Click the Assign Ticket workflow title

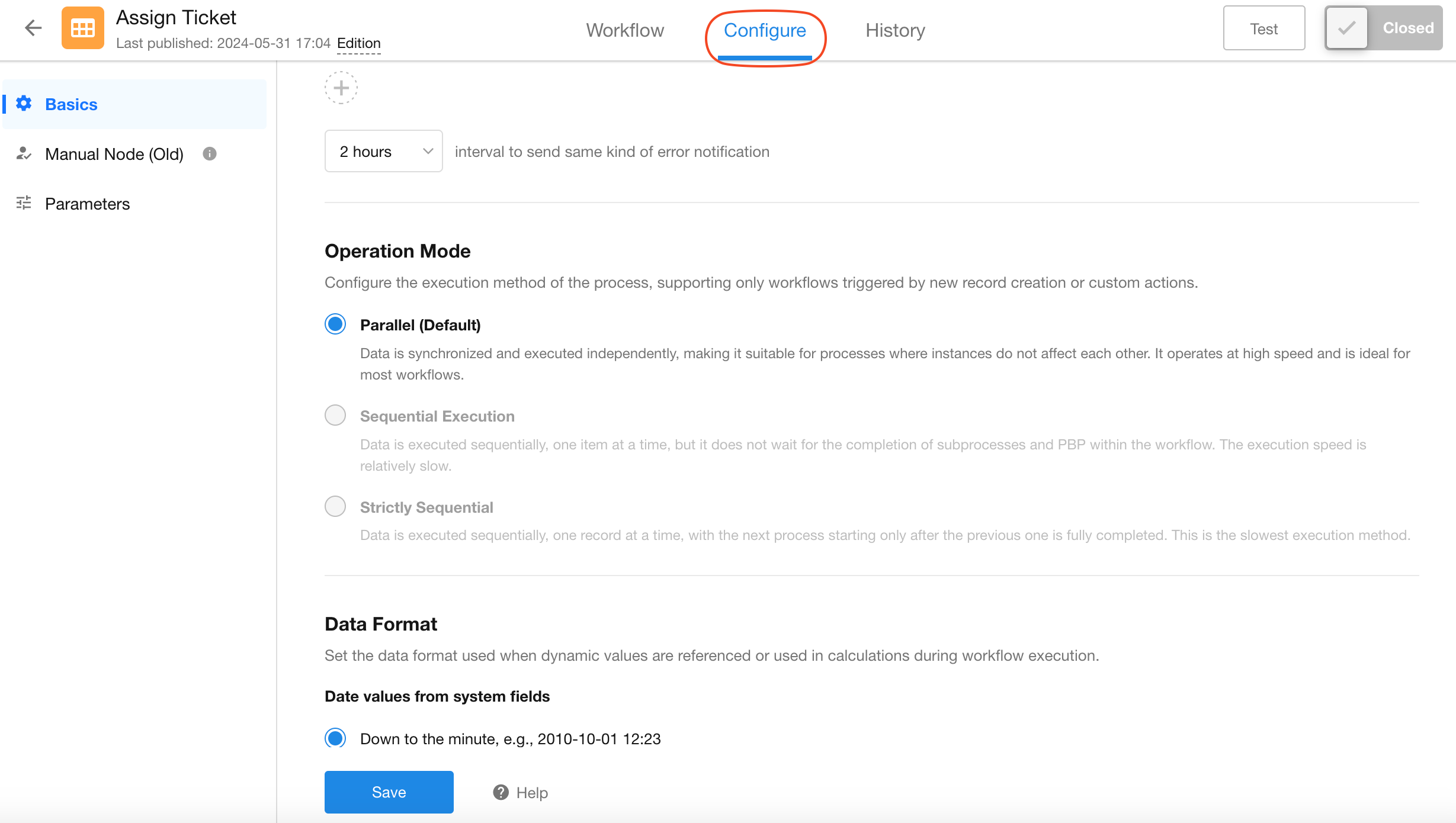point(176,18)
